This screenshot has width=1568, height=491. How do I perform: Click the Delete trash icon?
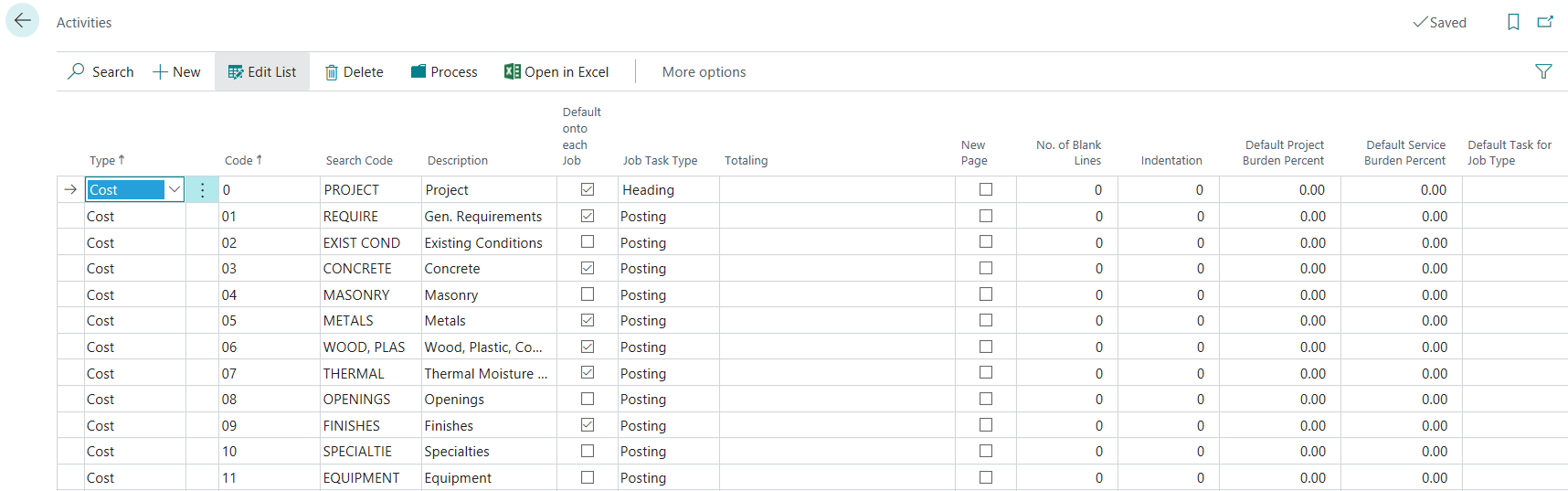pyautogui.click(x=332, y=72)
